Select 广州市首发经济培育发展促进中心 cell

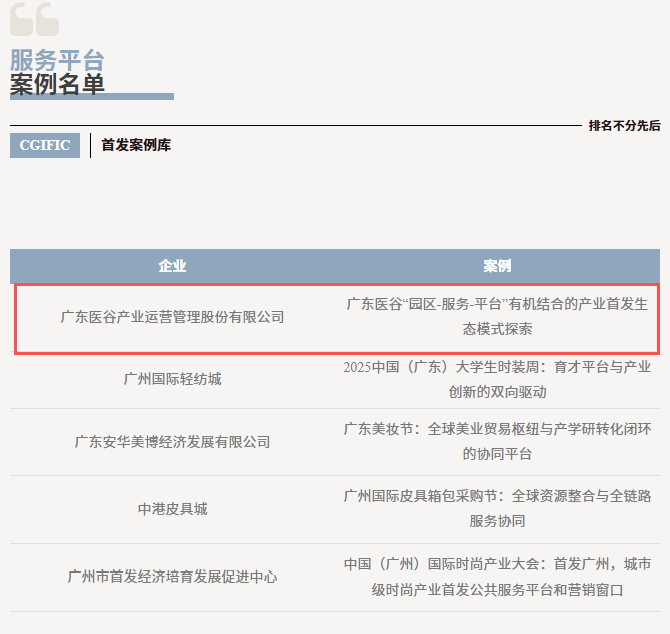coord(173,577)
